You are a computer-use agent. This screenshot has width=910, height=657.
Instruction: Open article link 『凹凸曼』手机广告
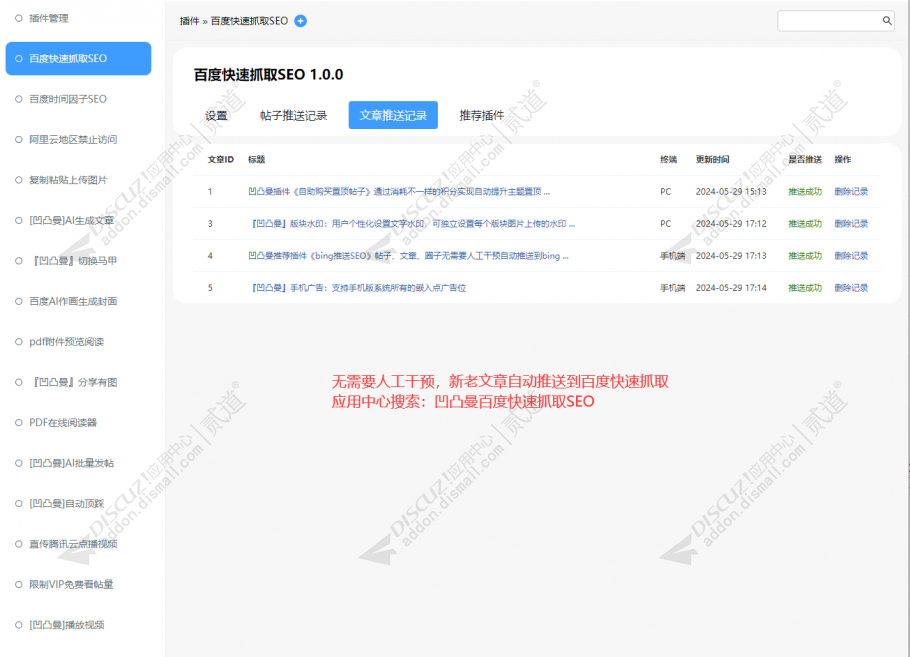click(x=357, y=288)
